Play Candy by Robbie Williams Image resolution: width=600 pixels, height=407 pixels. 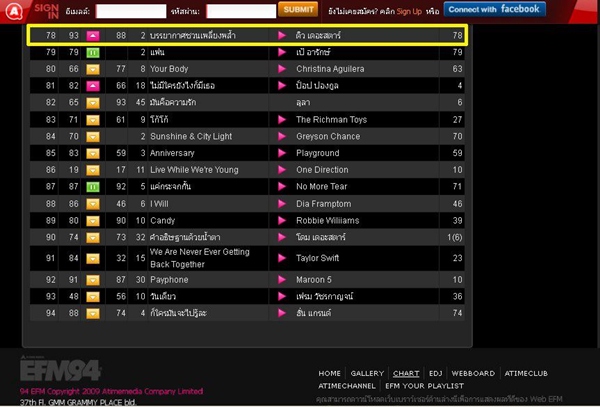pos(282,221)
